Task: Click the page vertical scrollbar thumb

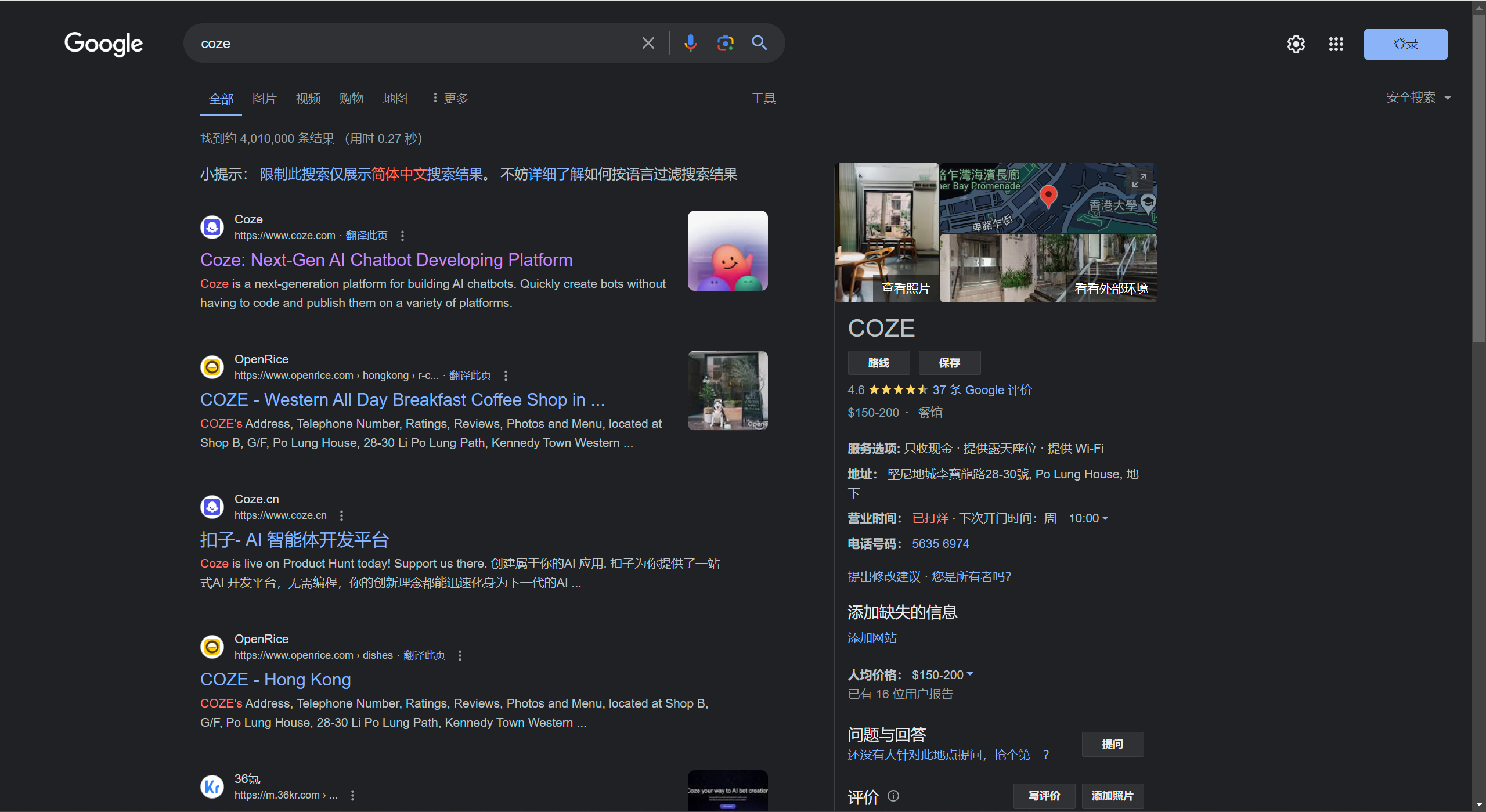Action: 1479,180
